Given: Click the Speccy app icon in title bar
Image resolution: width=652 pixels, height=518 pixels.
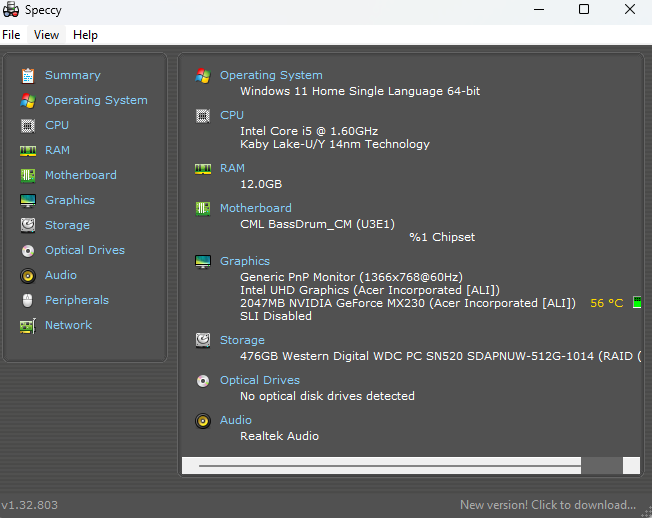Looking at the screenshot, I should (x=11, y=10).
